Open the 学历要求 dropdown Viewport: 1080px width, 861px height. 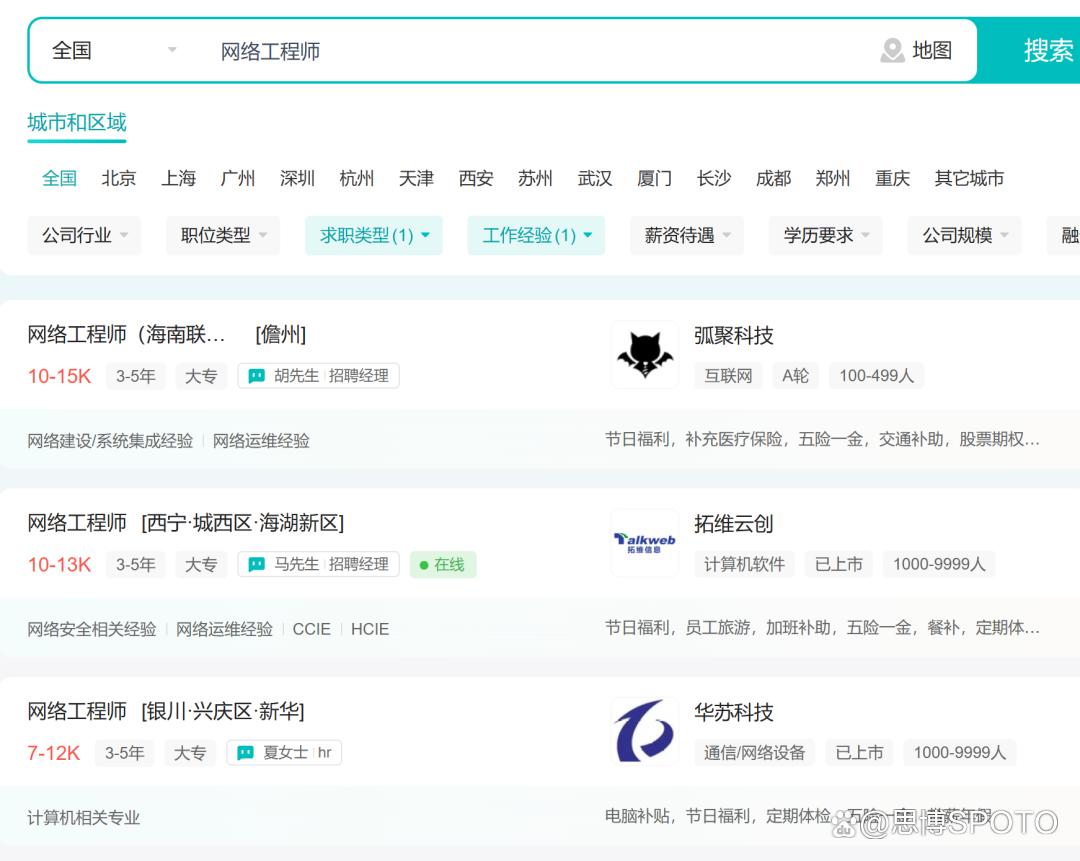[825, 235]
